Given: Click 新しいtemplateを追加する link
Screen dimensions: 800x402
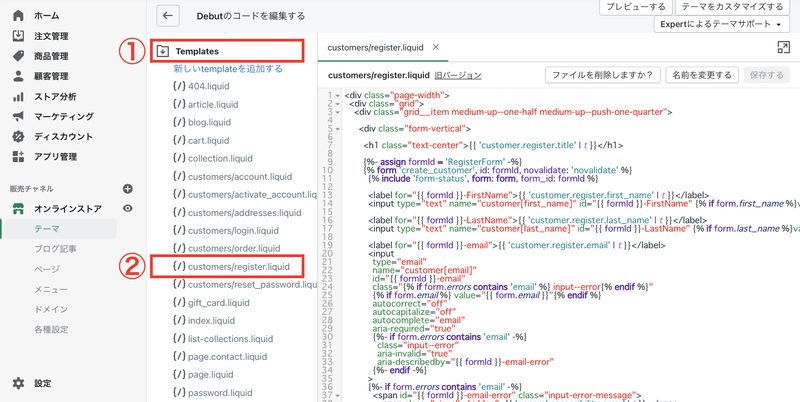Looking at the screenshot, I should pyautogui.click(x=228, y=68).
